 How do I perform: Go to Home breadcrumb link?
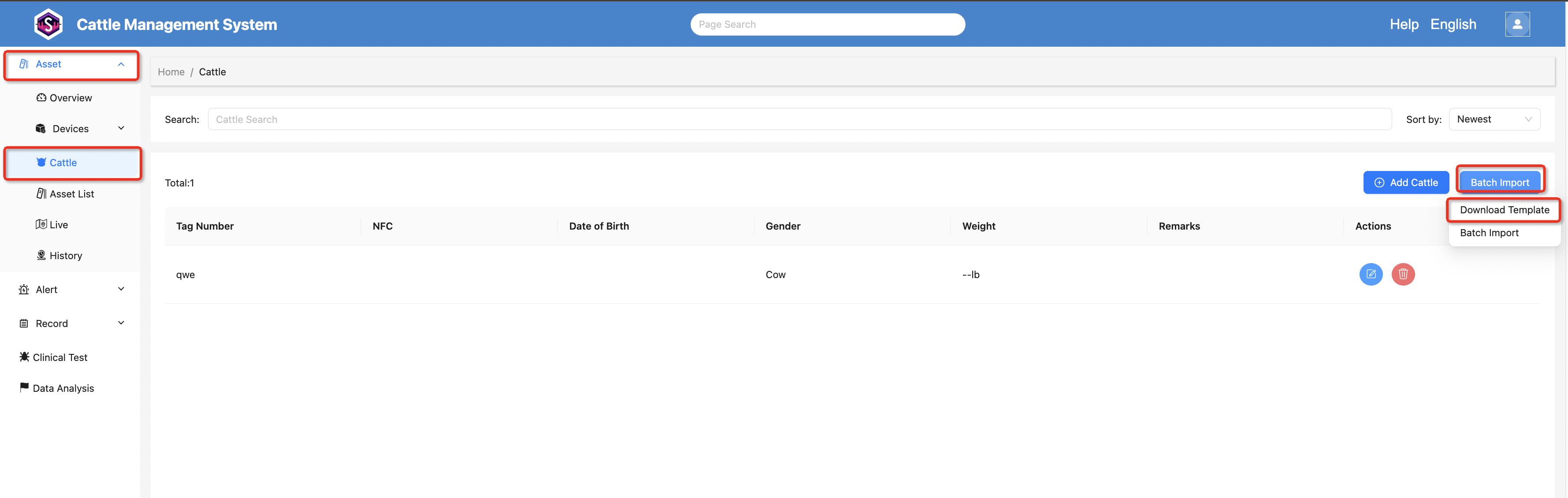[x=171, y=72]
